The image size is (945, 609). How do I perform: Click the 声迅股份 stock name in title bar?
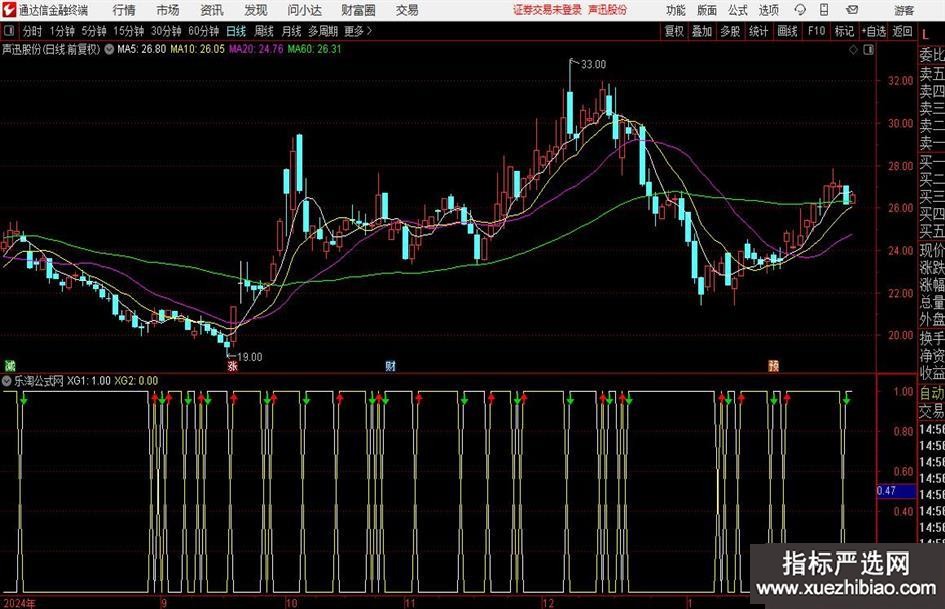[x=608, y=10]
